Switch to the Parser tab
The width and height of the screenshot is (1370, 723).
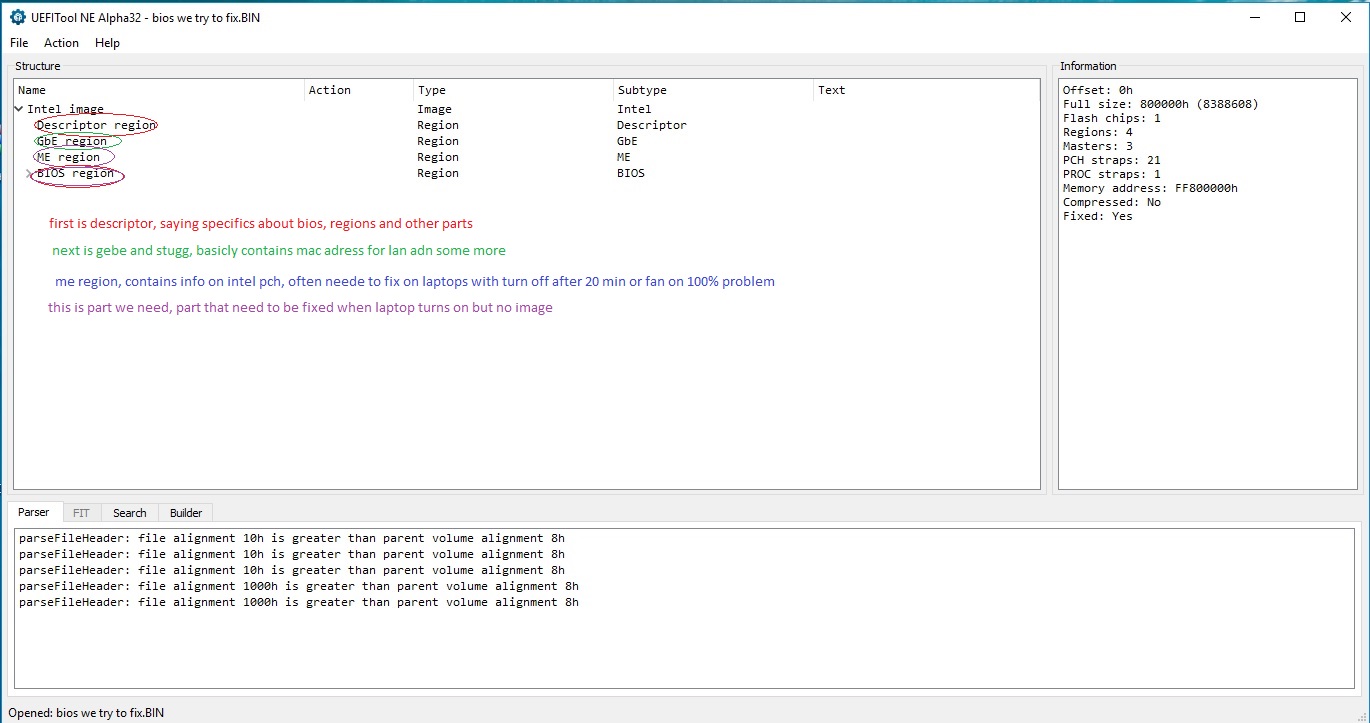click(x=33, y=512)
